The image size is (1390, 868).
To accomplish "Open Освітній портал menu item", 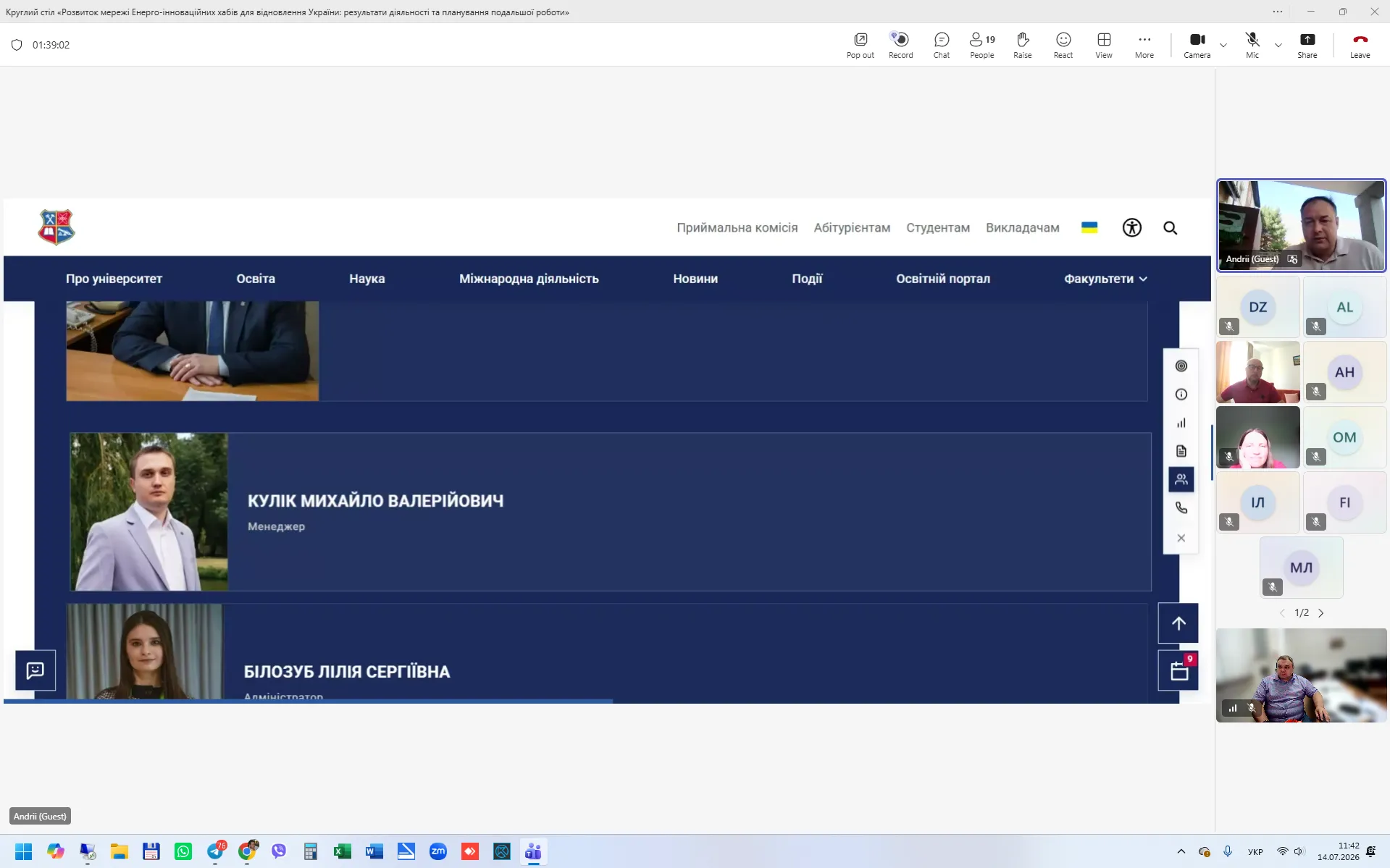I will pyautogui.click(x=942, y=279).
